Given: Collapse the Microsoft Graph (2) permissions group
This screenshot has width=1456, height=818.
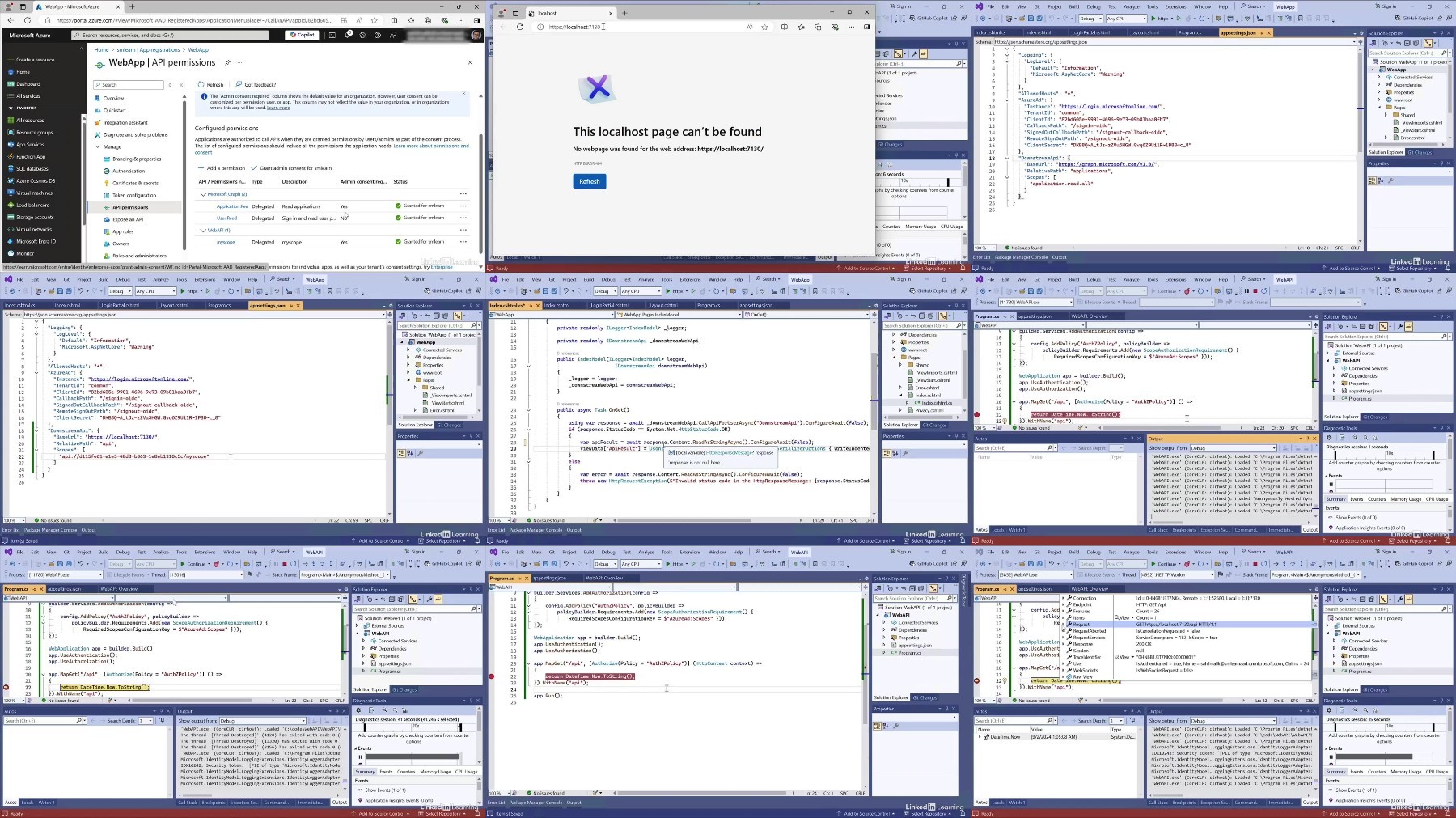Looking at the screenshot, I should [203, 194].
